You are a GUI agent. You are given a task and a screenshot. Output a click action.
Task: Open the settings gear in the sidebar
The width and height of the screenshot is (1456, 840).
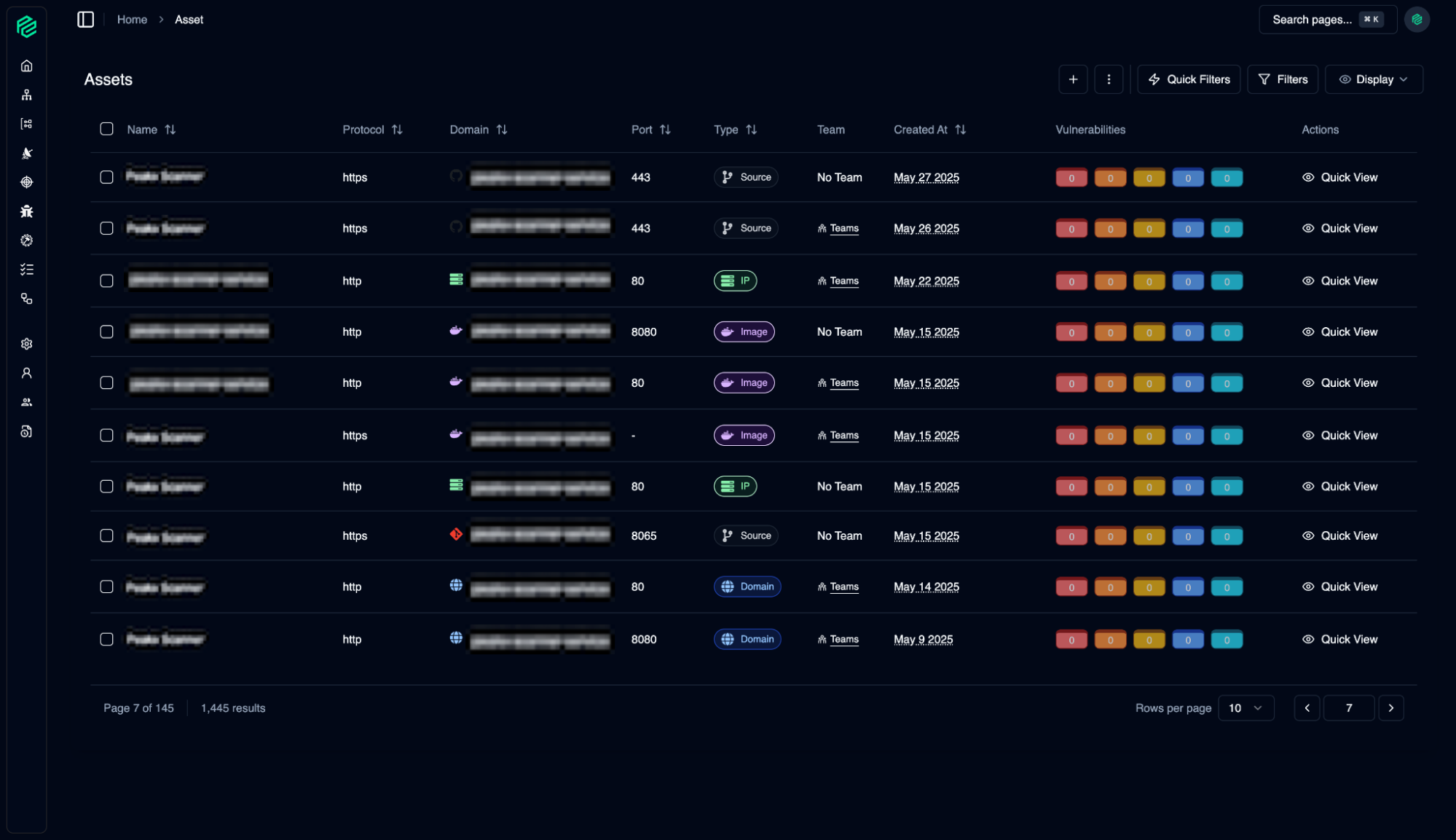[x=27, y=344]
